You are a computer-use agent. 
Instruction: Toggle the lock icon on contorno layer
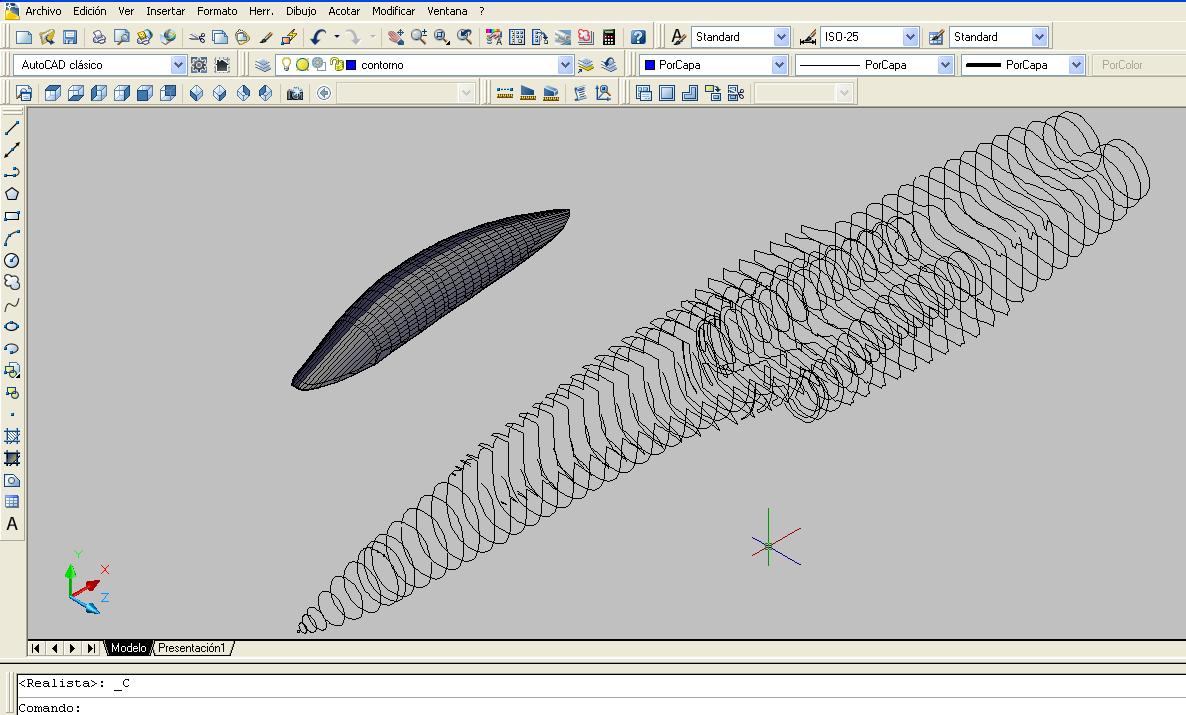(336, 65)
